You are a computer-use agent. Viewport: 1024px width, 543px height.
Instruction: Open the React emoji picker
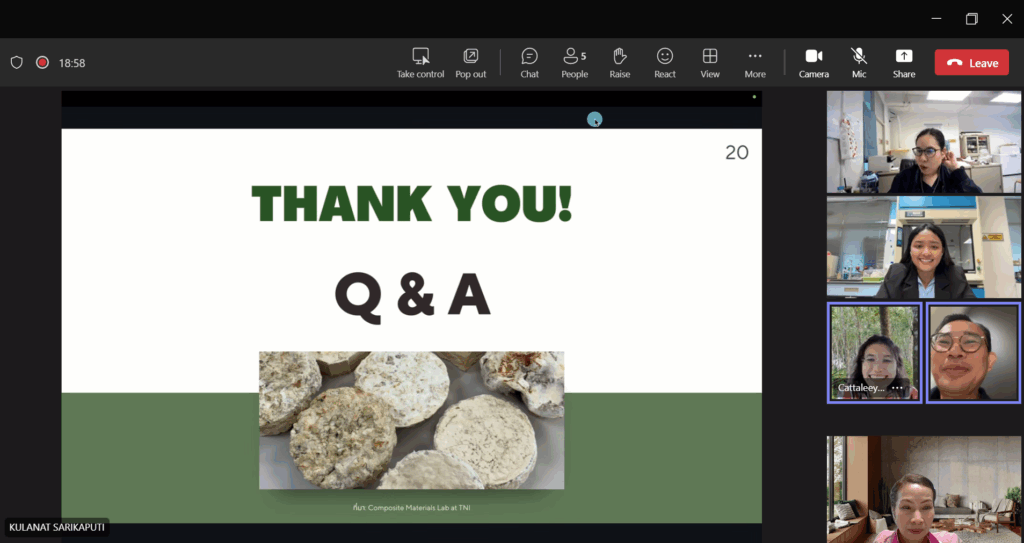point(664,57)
